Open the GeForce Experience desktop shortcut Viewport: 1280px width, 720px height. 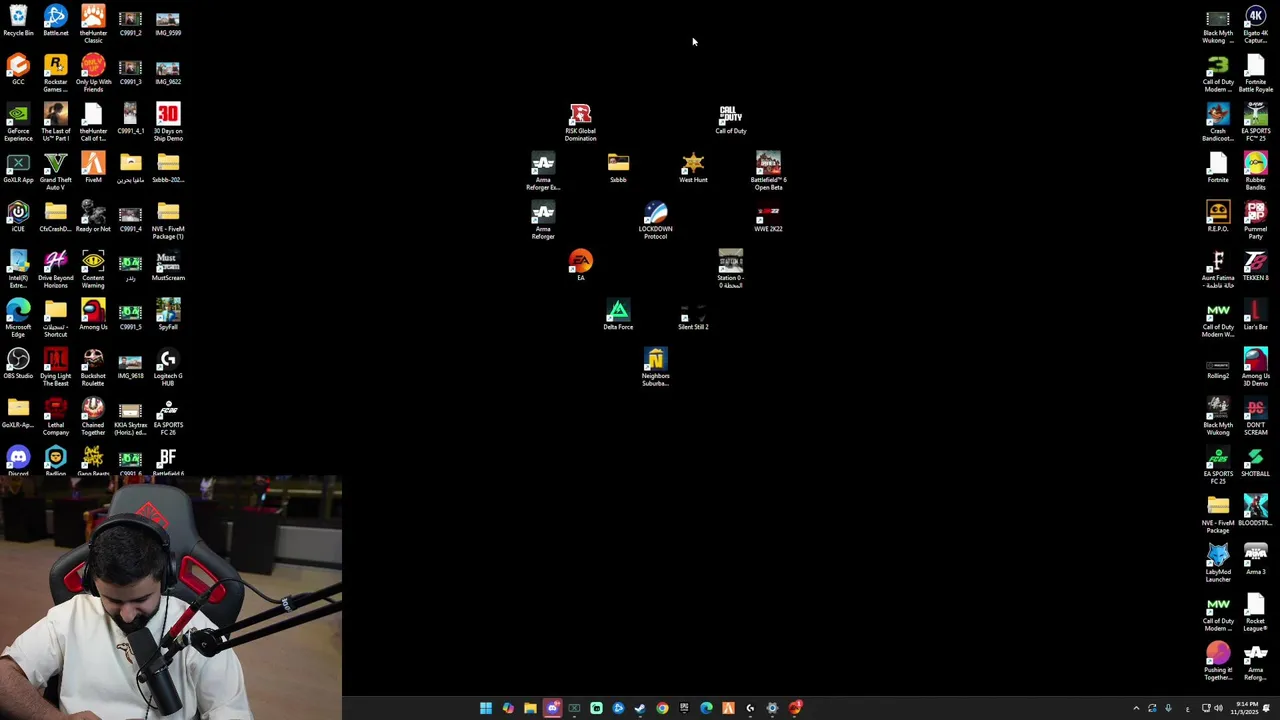click(x=18, y=123)
